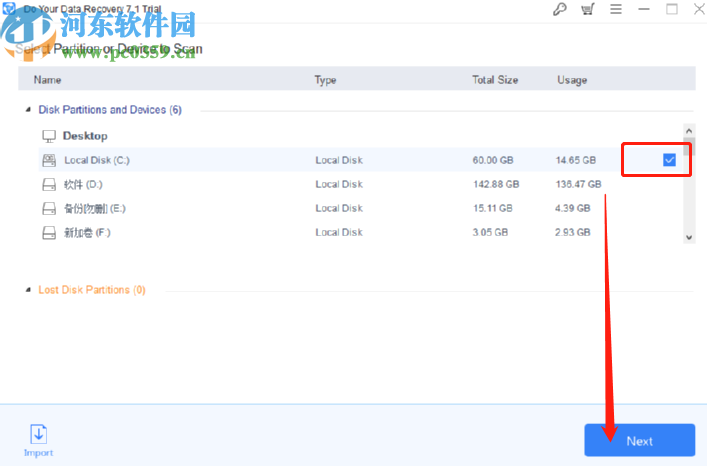Viewport: 707px width, 466px height.
Task: Click the 60.00 GB size value
Action: click(493, 160)
